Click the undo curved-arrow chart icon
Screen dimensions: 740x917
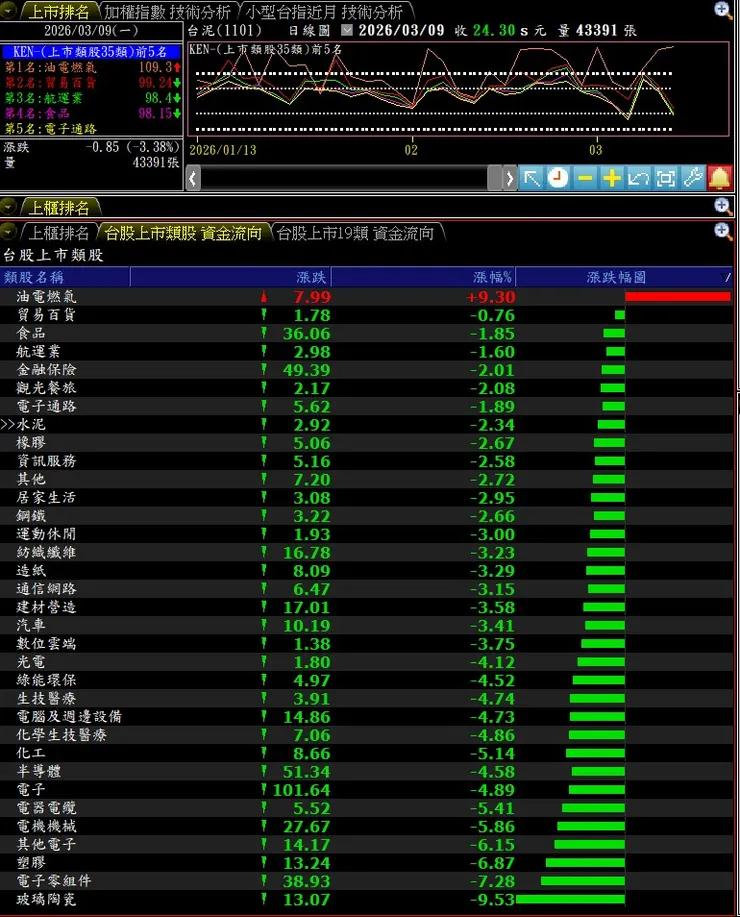(639, 178)
